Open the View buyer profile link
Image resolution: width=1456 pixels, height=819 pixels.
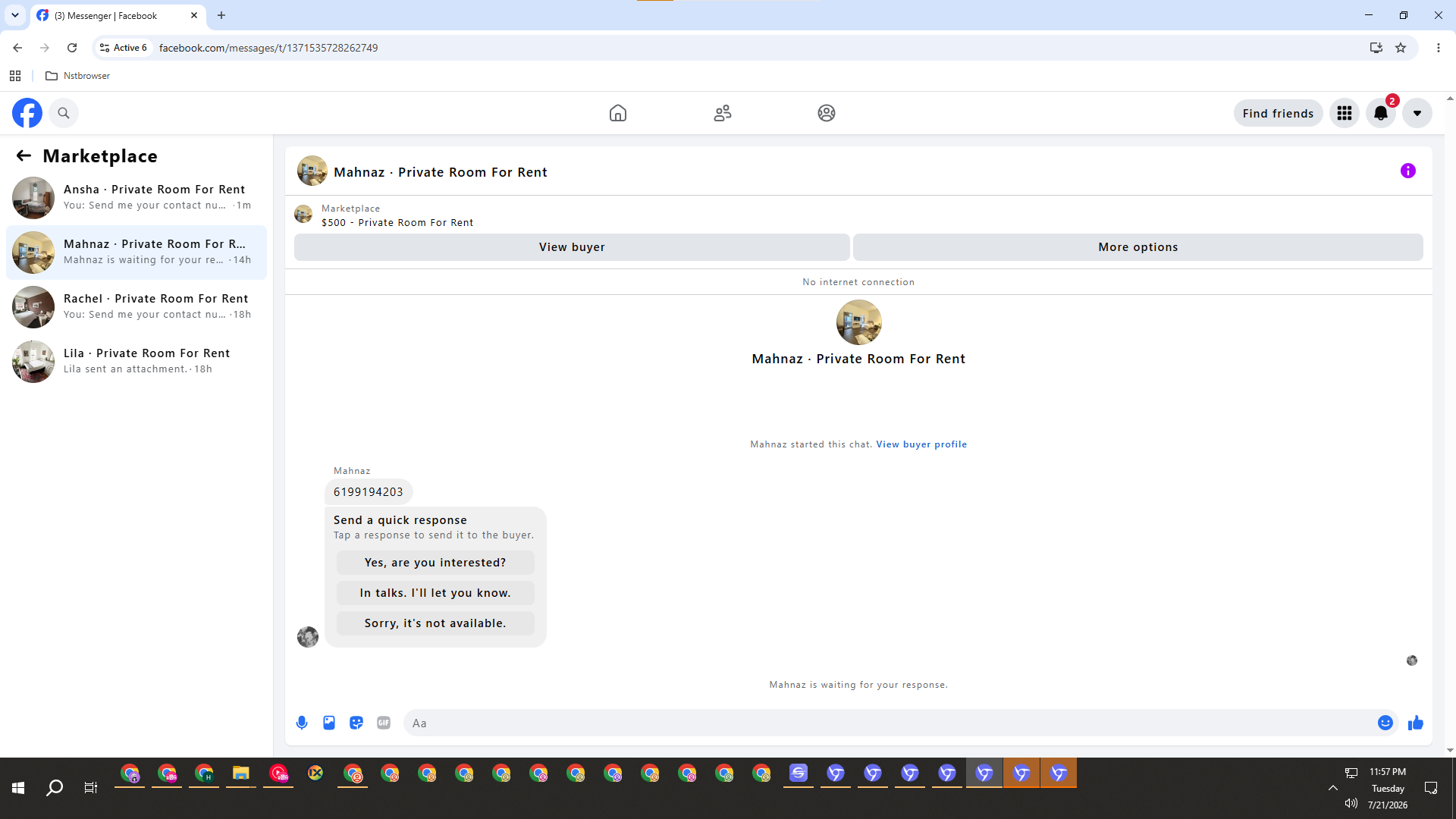coord(921,444)
